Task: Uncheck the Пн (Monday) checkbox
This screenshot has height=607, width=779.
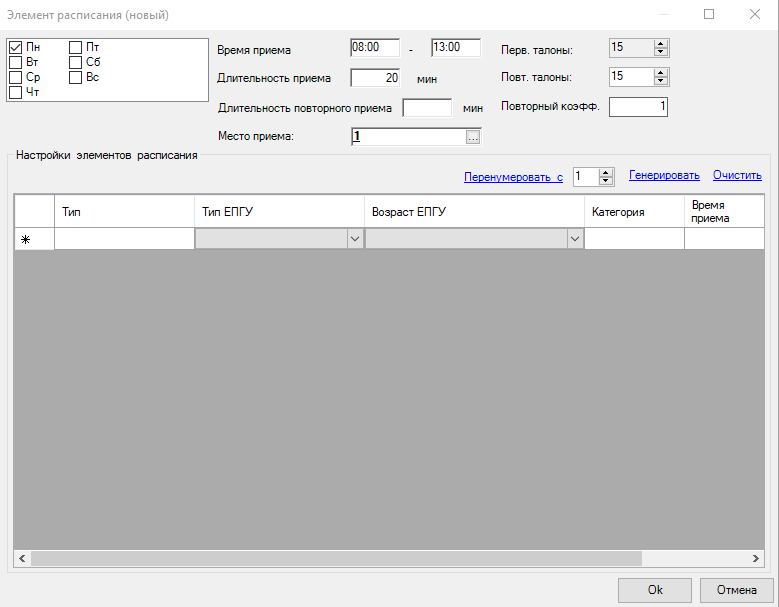Action: pyautogui.click(x=15, y=48)
